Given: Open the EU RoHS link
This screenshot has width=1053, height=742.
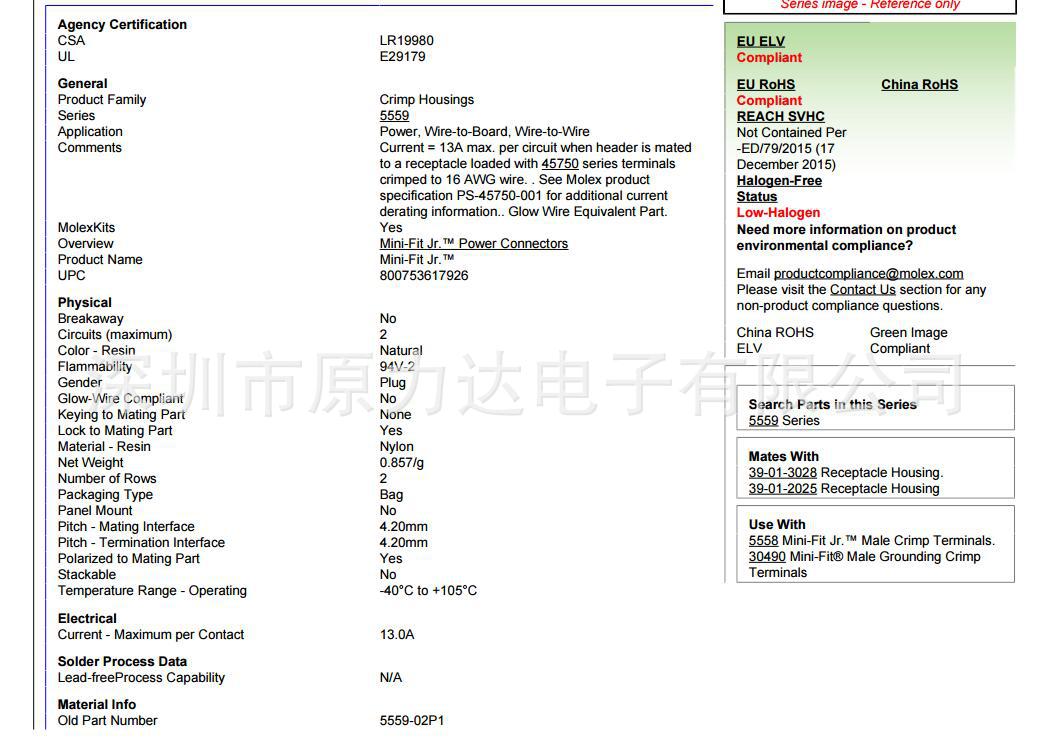Looking at the screenshot, I should pos(766,85).
